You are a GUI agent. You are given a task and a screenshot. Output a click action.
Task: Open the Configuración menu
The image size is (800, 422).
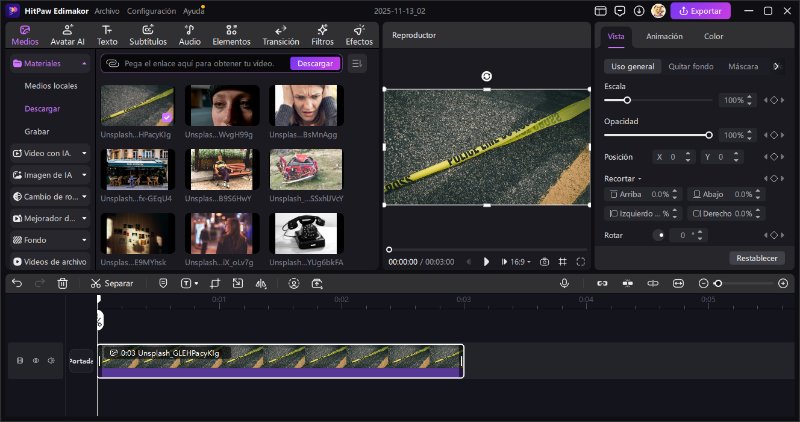(x=151, y=11)
